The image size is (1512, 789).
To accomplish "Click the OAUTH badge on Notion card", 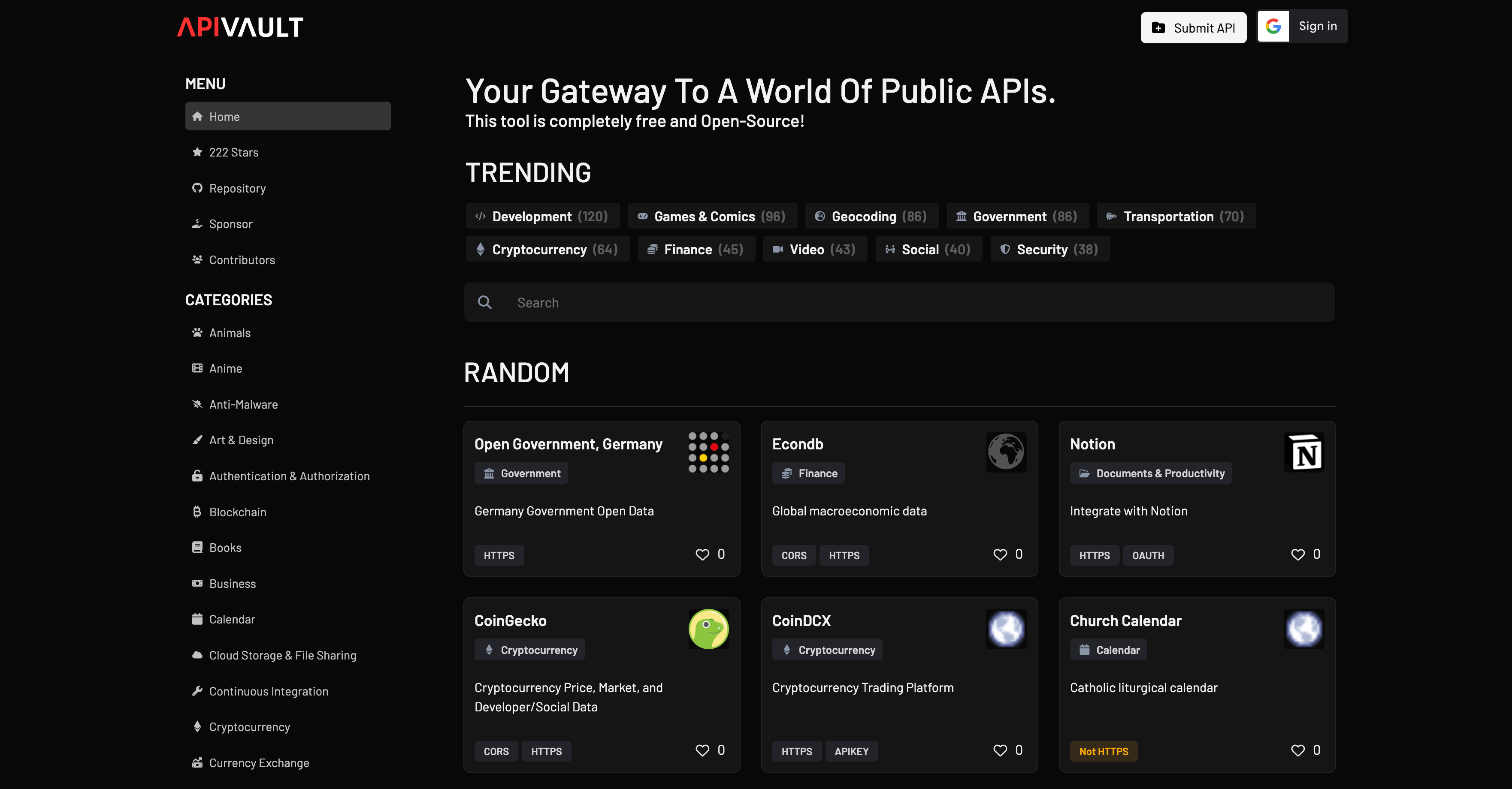I will click(x=1148, y=555).
